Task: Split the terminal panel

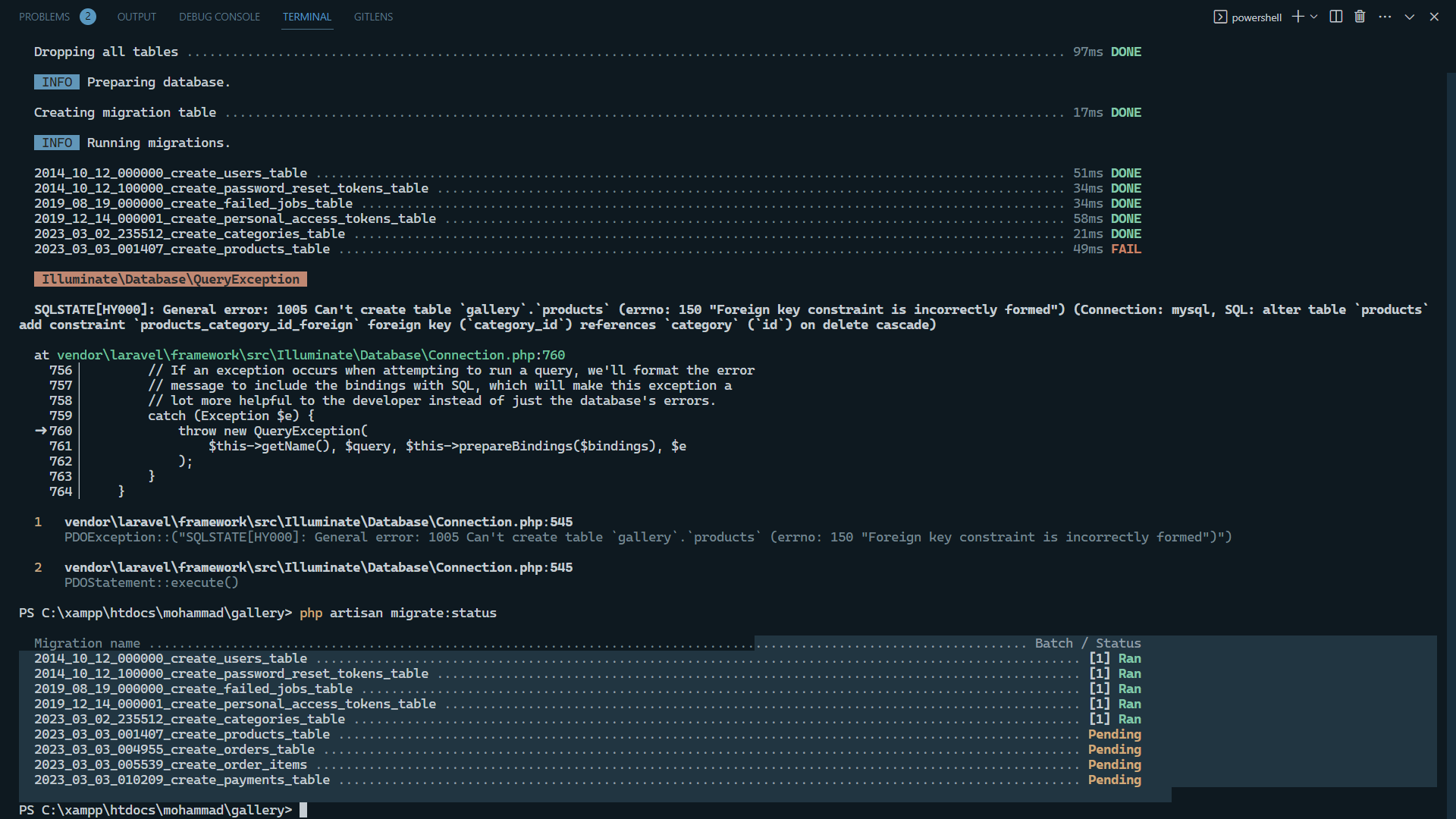Action: [1336, 17]
